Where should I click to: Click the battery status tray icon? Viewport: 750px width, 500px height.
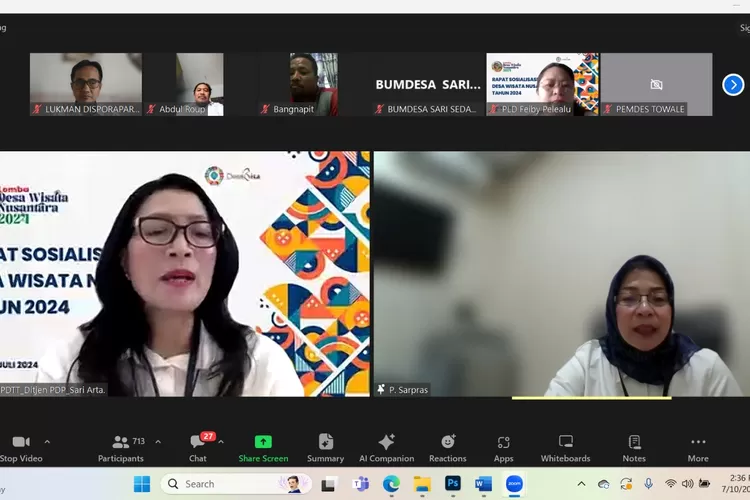[704, 484]
